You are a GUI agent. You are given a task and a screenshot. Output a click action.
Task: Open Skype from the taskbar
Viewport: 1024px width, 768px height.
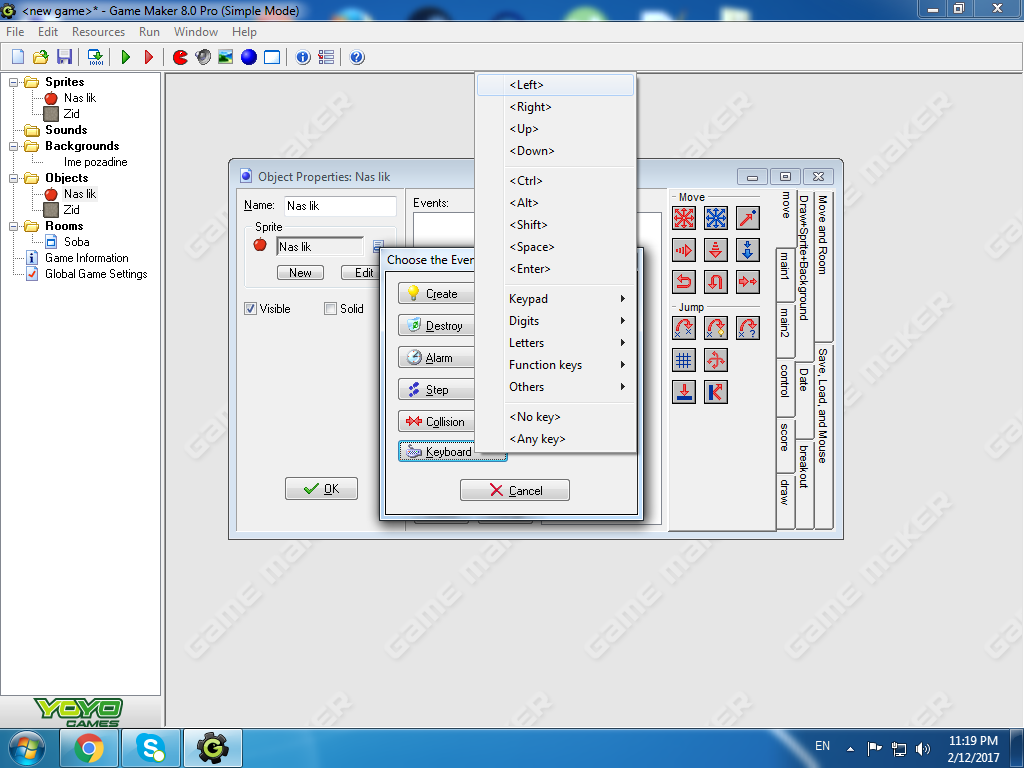(151, 747)
